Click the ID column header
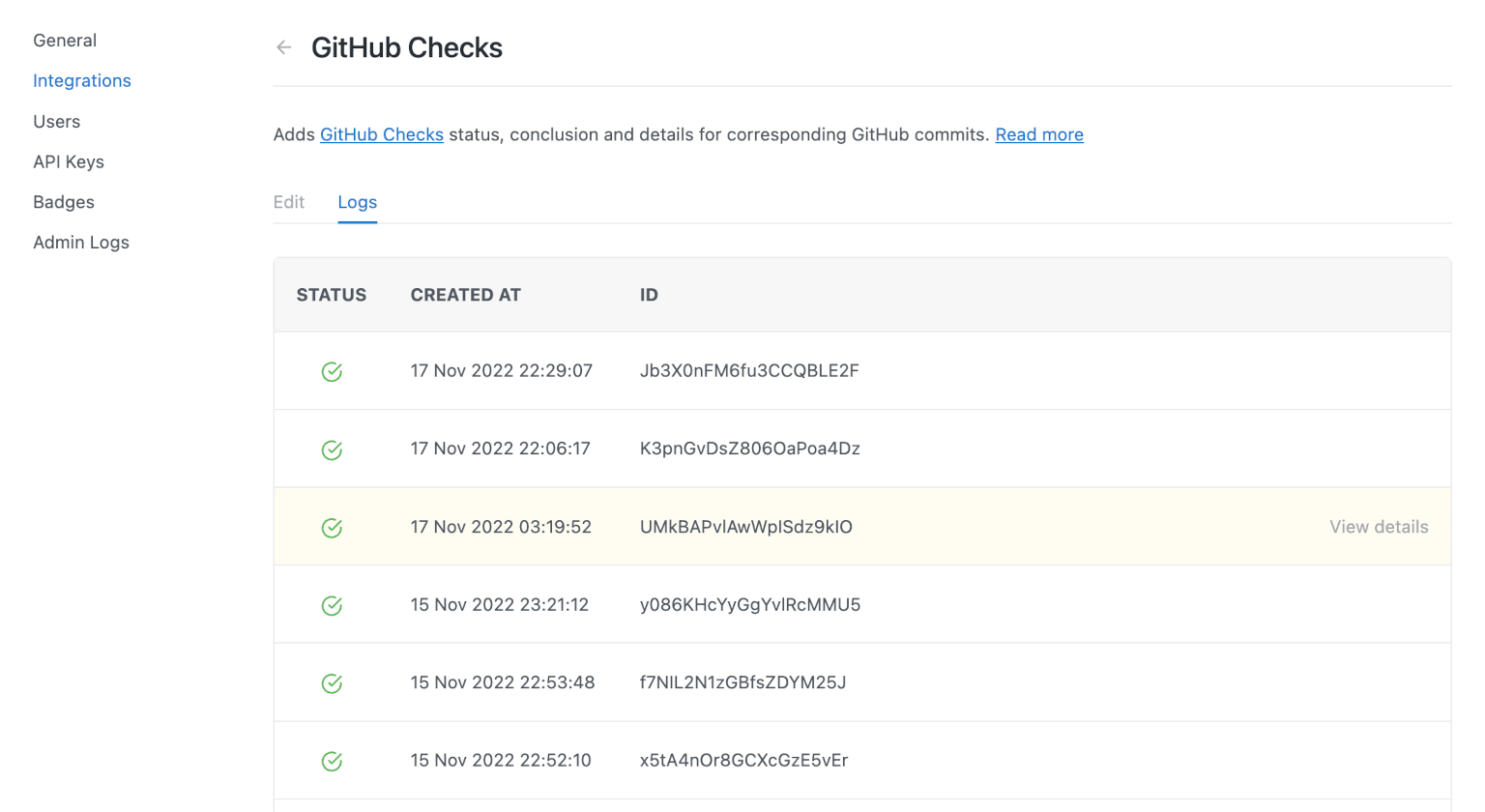1485x812 pixels. pyautogui.click(x=649, y=295)
